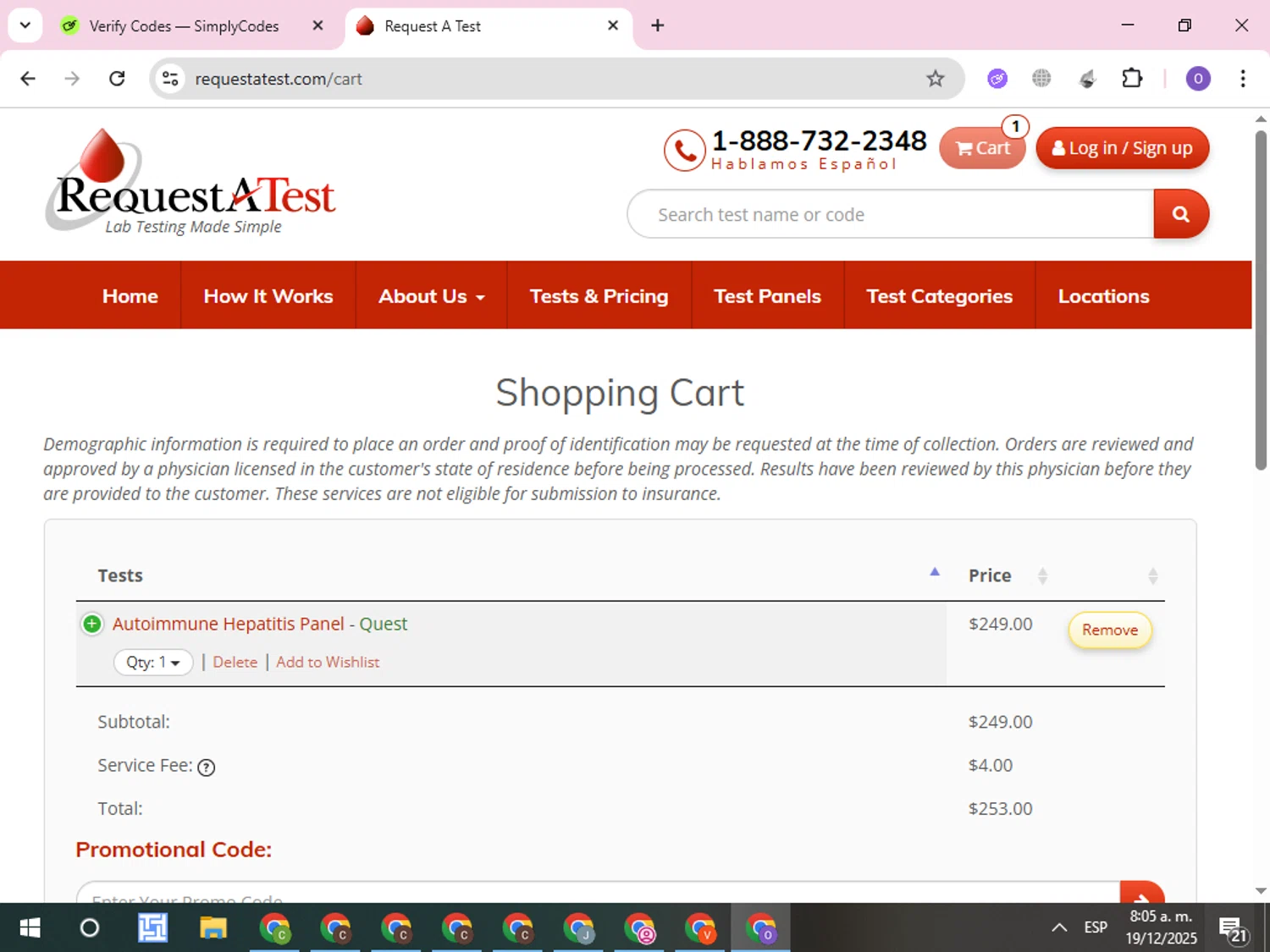Expand the Autoimmune Hepatitis Panel row with the green plus
1270x952 pixels.
pyautogui.click(x=91, y=624)
